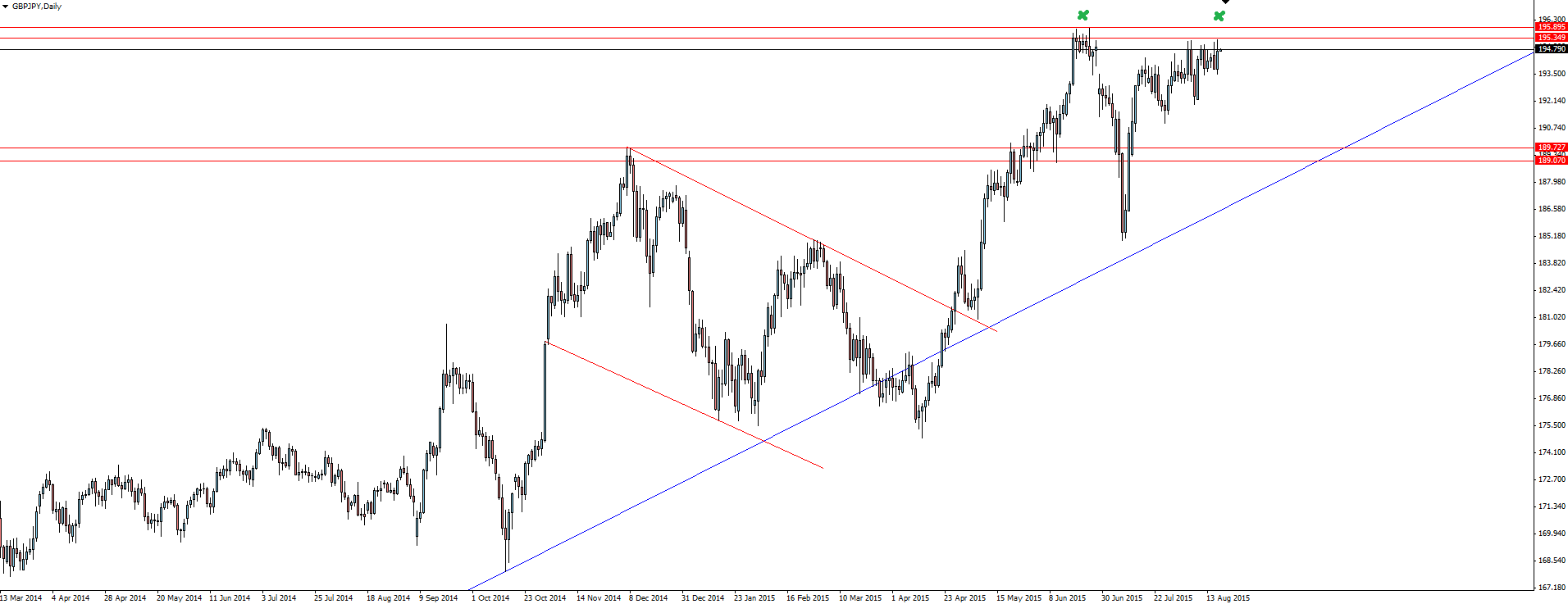Click the 8 Jun 2015 date label
1568x604 pixels.
[1068, 598]
